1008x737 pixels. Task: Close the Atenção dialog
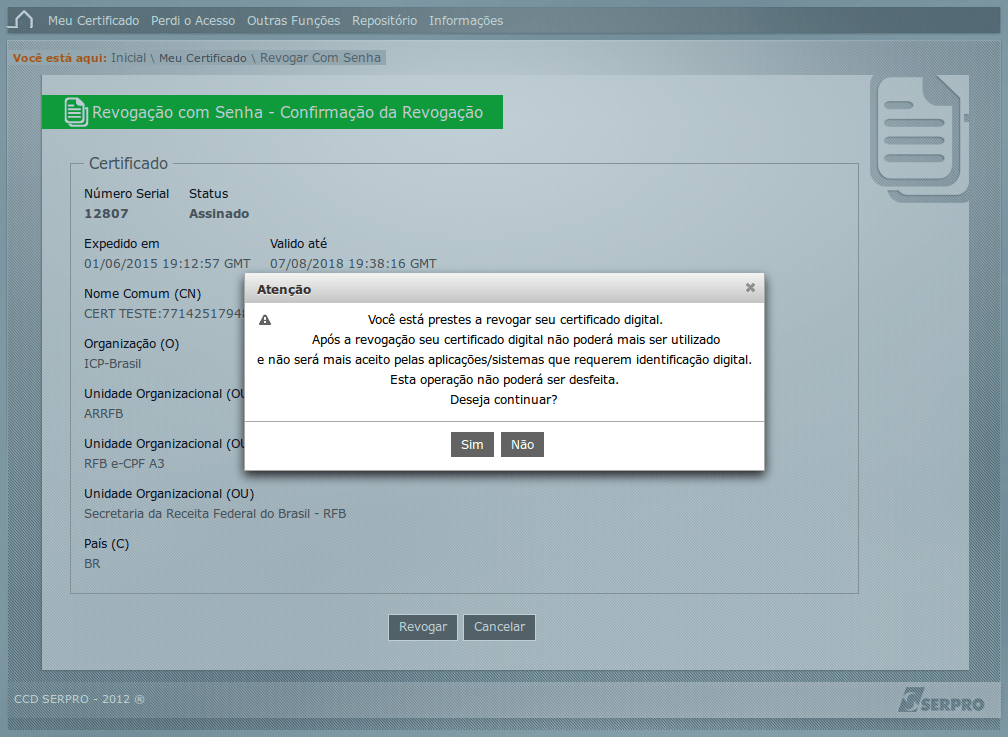click(750, 287)
